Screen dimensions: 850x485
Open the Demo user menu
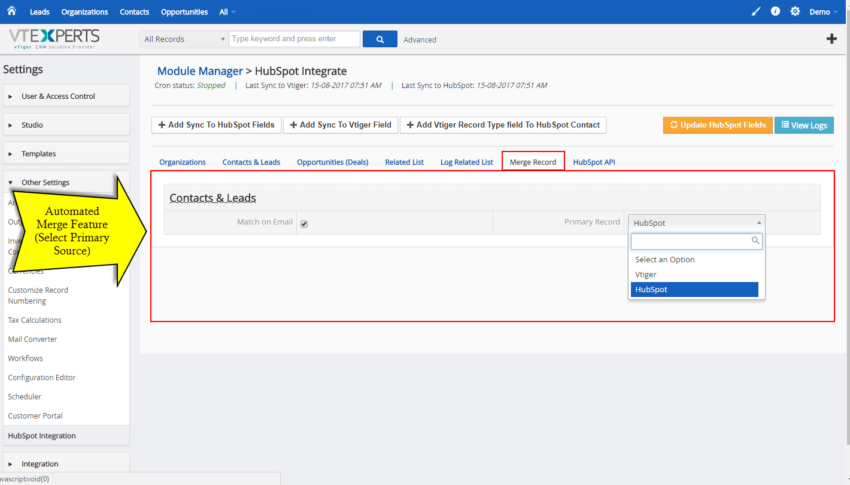pos(823,12)
